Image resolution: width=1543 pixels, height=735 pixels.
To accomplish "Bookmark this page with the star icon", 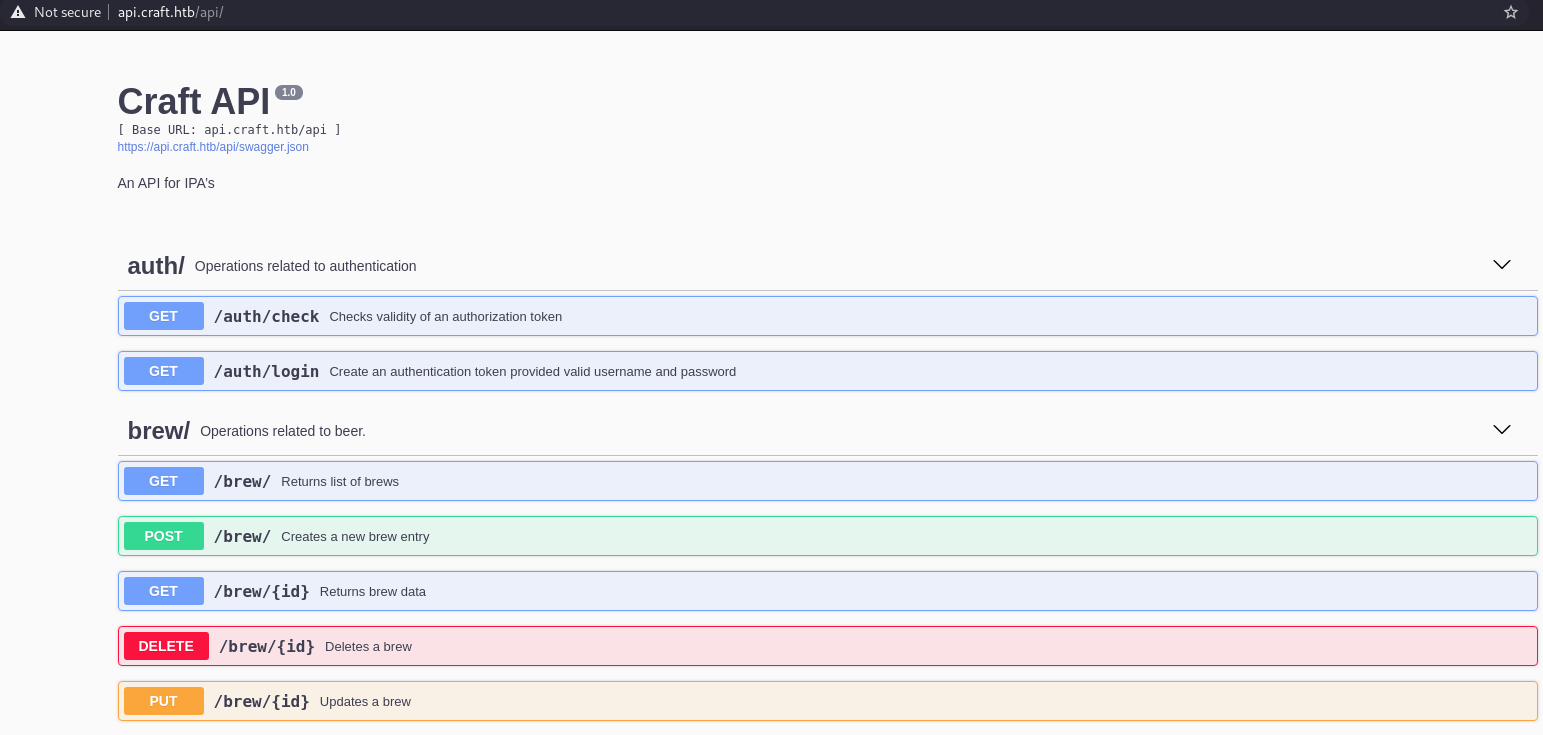I will pyautogui.click(x=1510, y=12).
